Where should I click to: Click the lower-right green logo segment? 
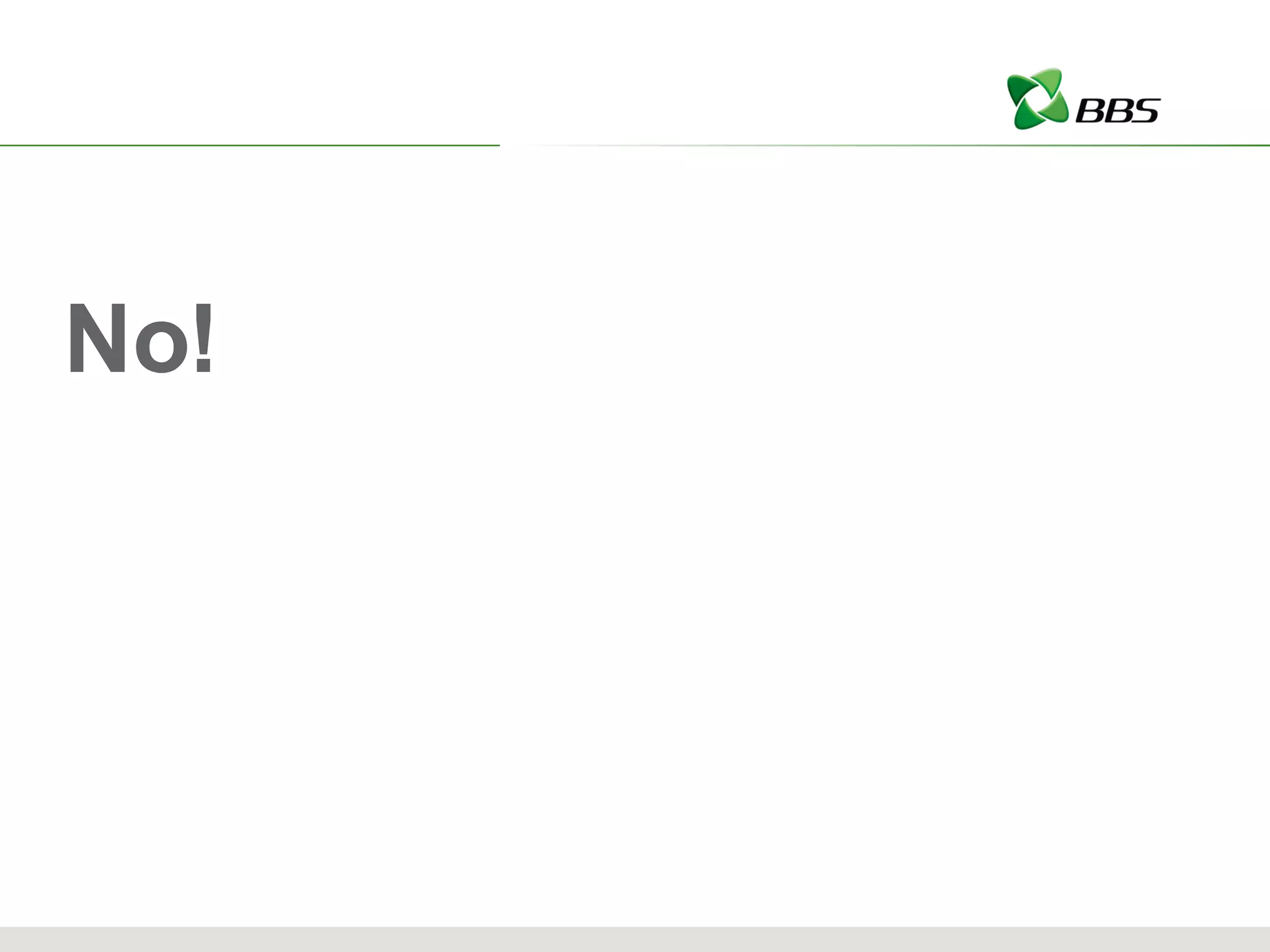1055,107
